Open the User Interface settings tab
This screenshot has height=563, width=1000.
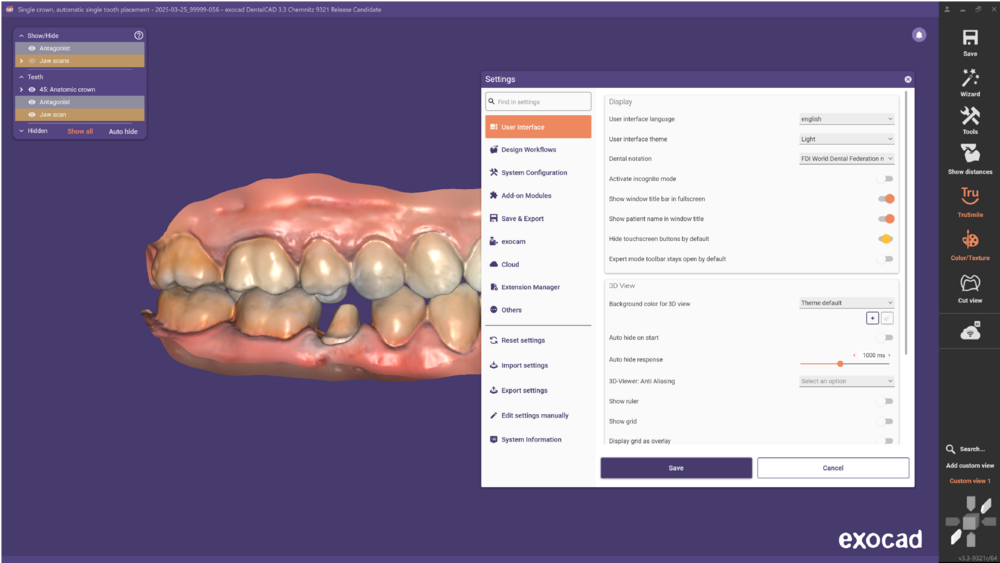point(538,127)
